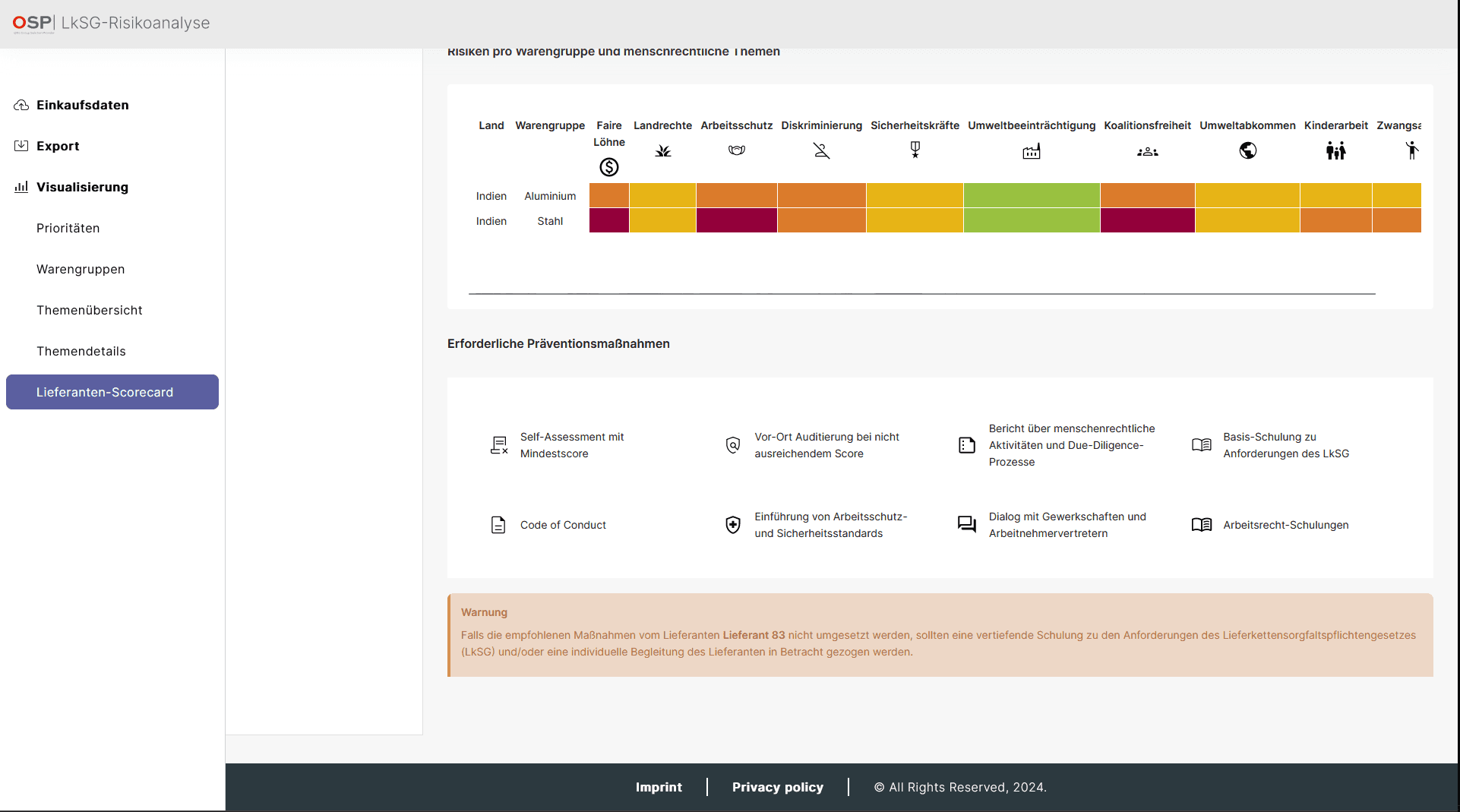This screenshot has height=812, width=1460.
Task: Select the Lieferanten-Scorecard item
Action: pos(112,392)
